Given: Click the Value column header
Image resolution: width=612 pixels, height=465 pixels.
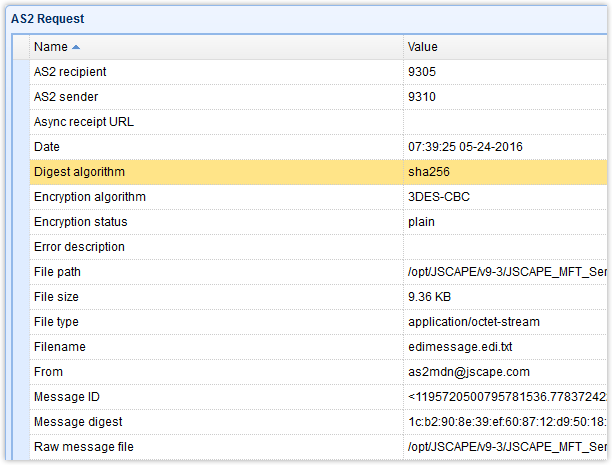Looking at the screenshot, I should point(422,47).
